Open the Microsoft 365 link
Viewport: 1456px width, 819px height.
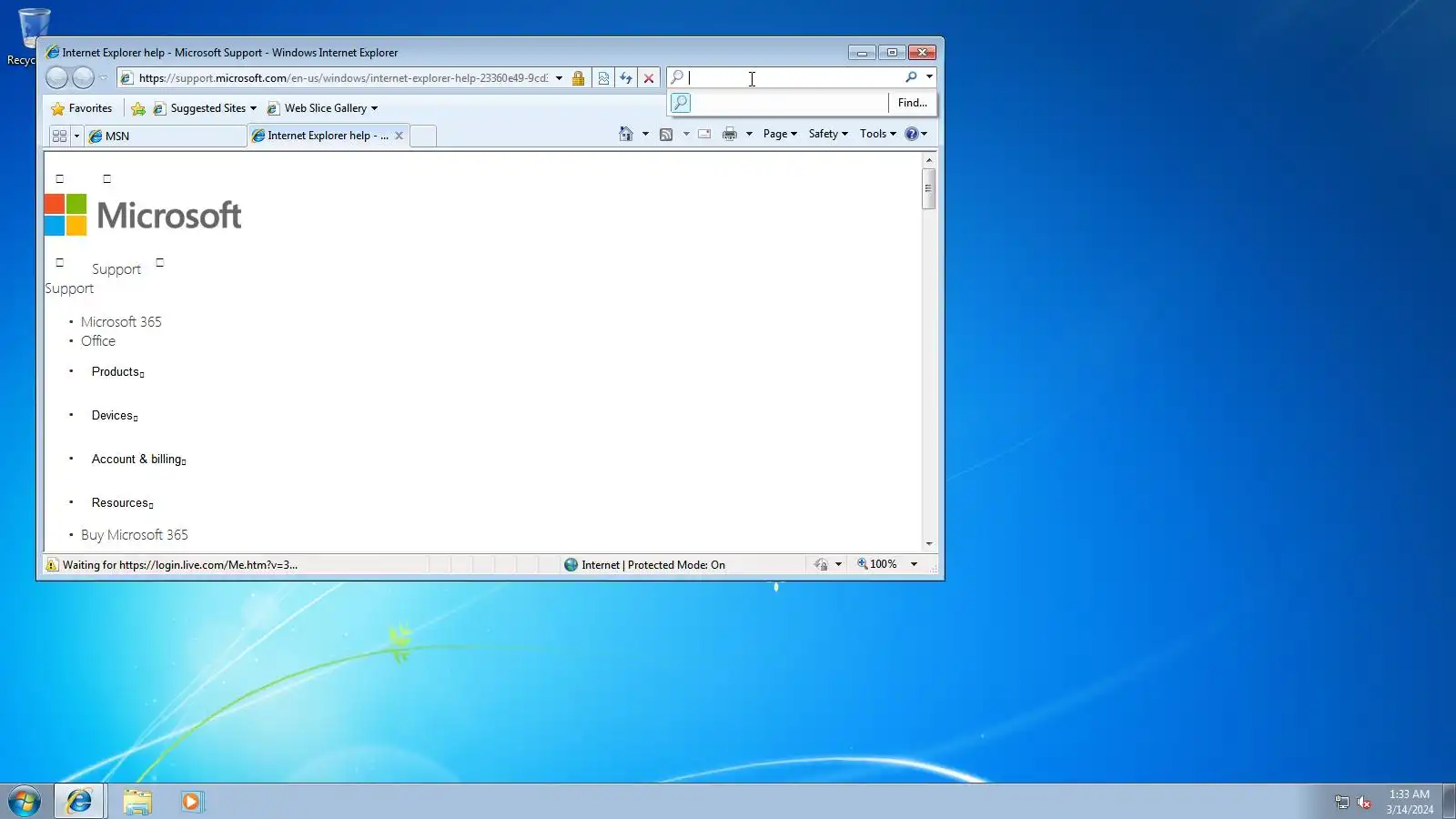pyautogui.click(x=121, y=322)
